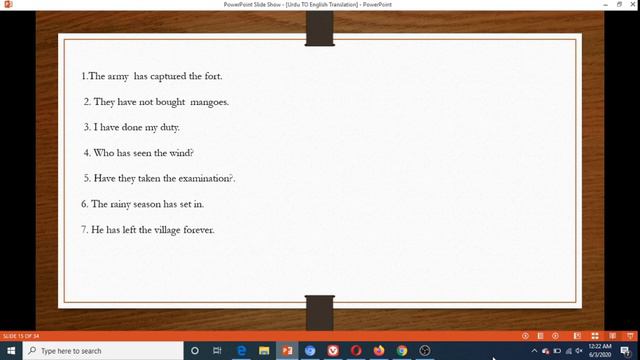Check the battery status tray icon
640x360 pixels.
point(557,351)
